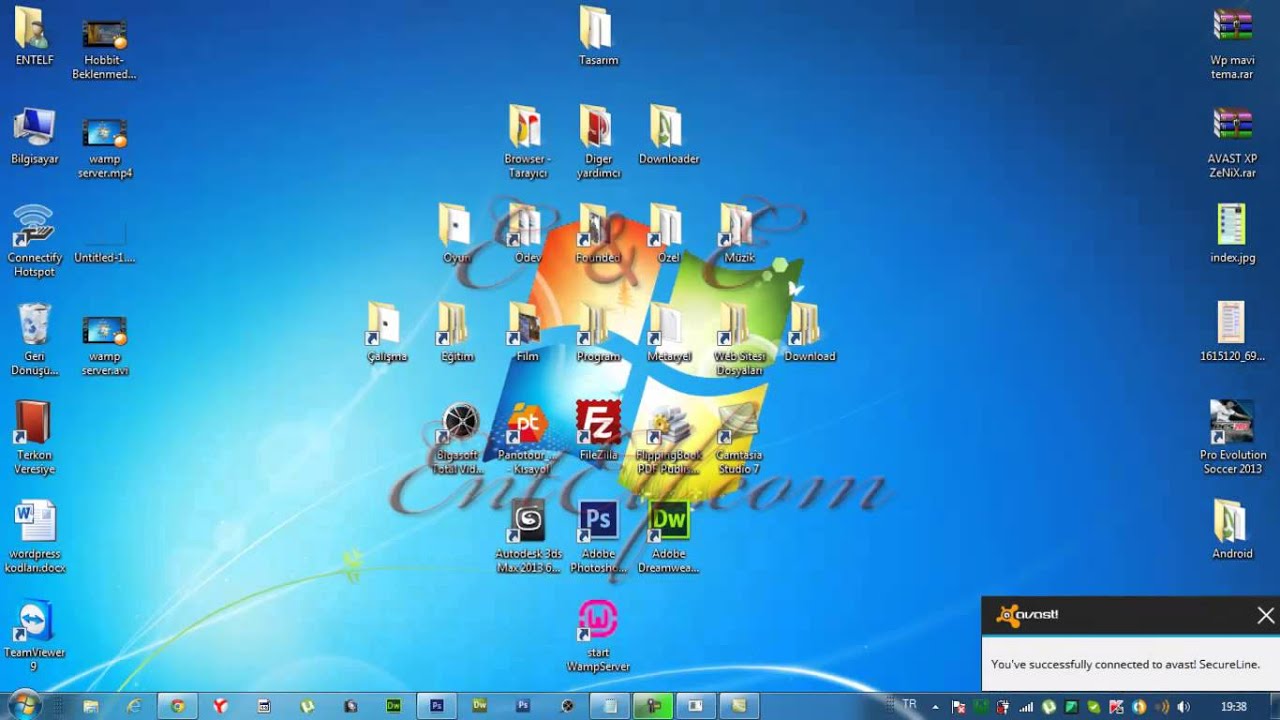Switch to Google Chrome in the taskbar
Image resolution: width=1280 pixels, height=720 pixels.
coord(178,706)
